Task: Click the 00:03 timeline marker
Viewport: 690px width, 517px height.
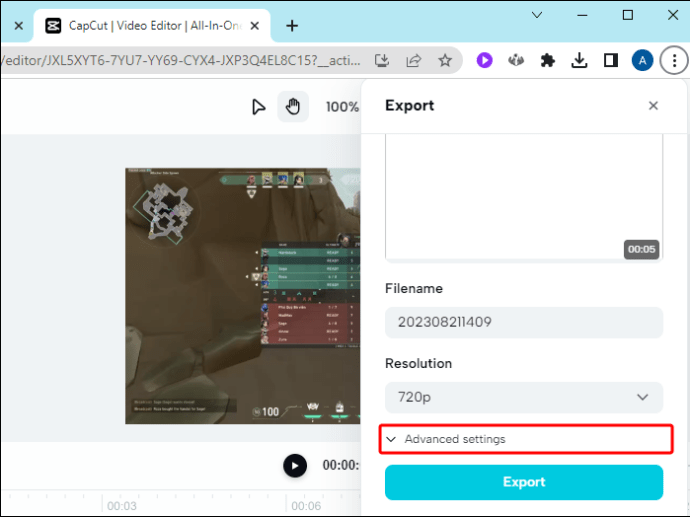Action: (x=122, y=506)
